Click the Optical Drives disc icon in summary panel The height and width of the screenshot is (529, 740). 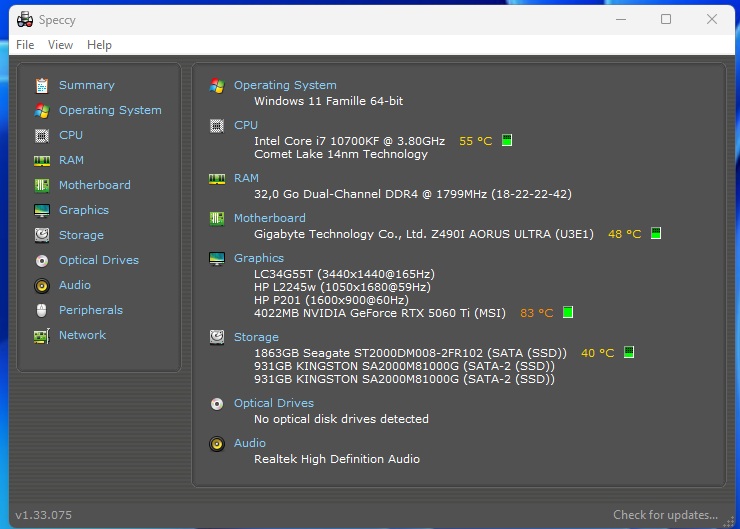[217, 404]
